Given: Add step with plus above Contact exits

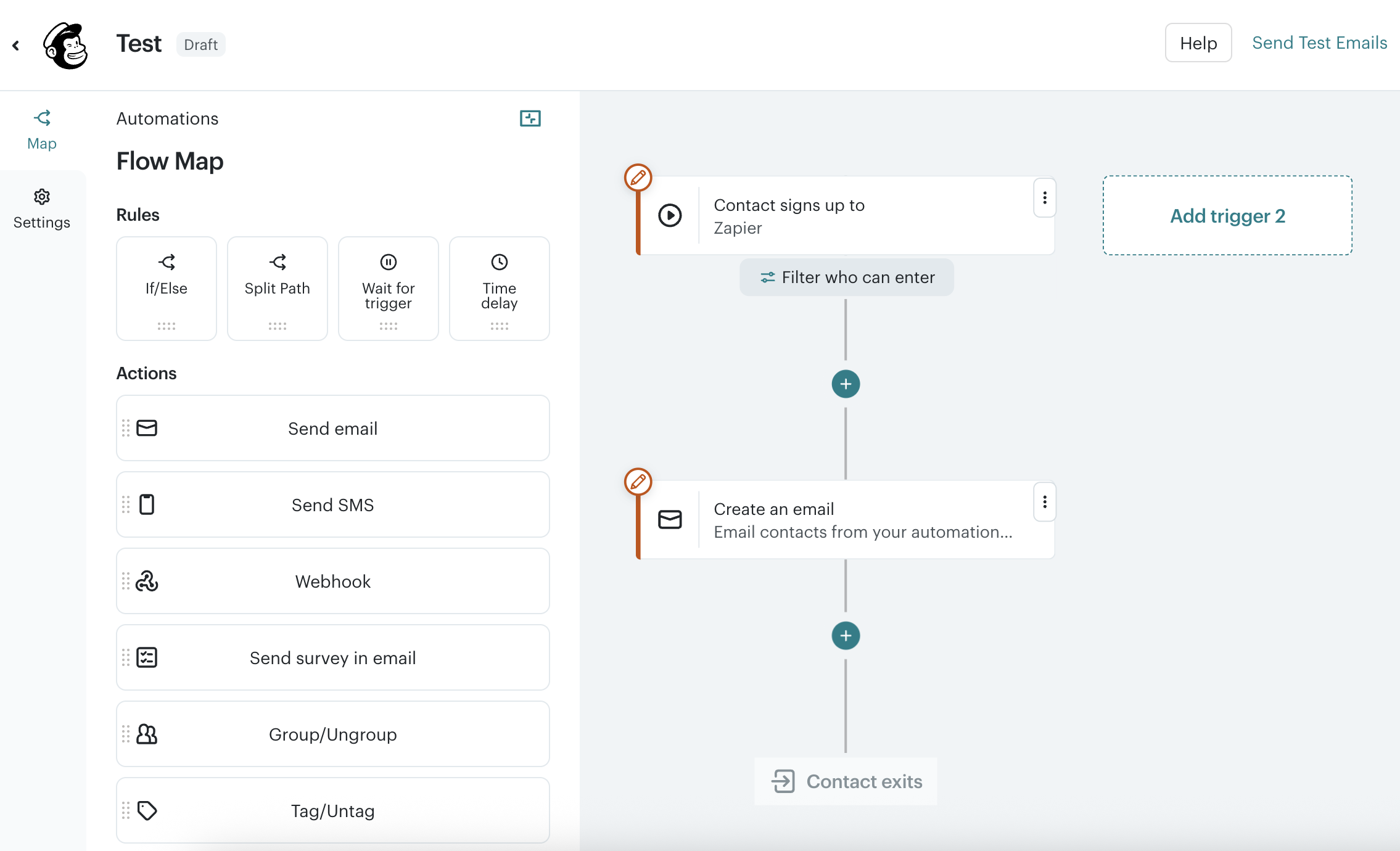Looking at the screenshot, I should [x=846, y=636].
